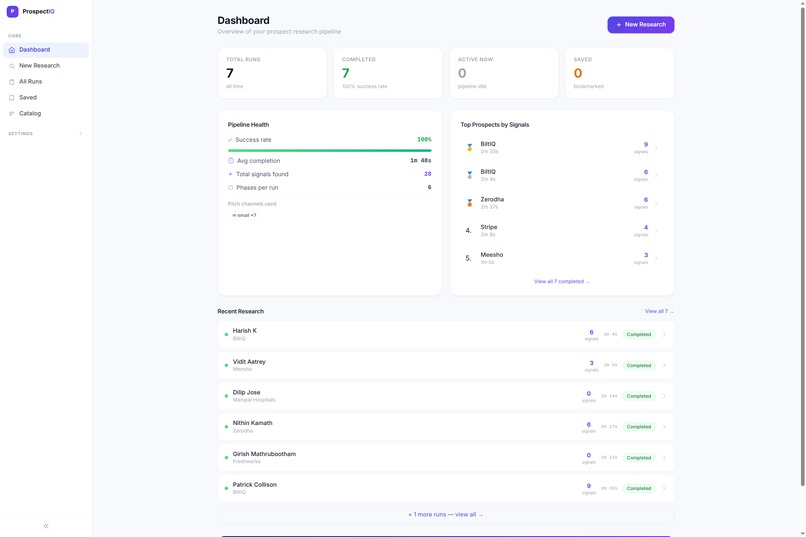Screen dimensions: 806x537
Task: Open Dilip Jose run via row chevron
Action: pyautogui.click(x=664, y=396)
